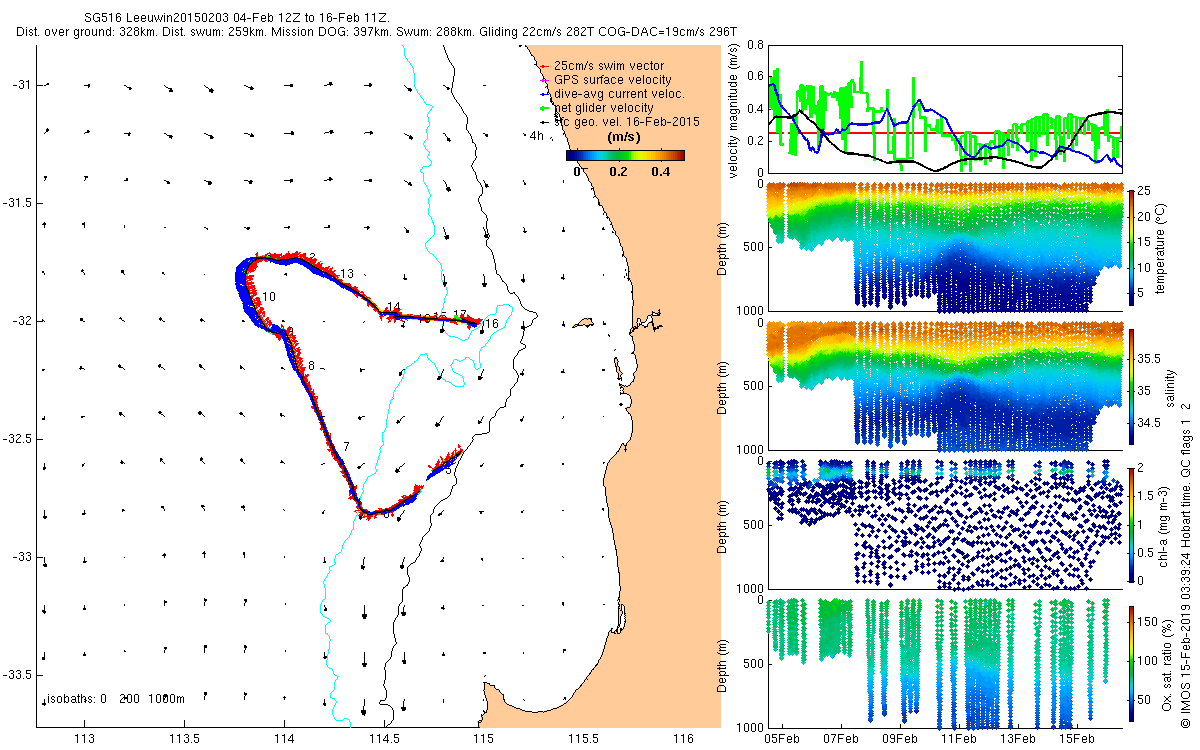Click the '-32.5' latitude tick label

click(19, 439)
